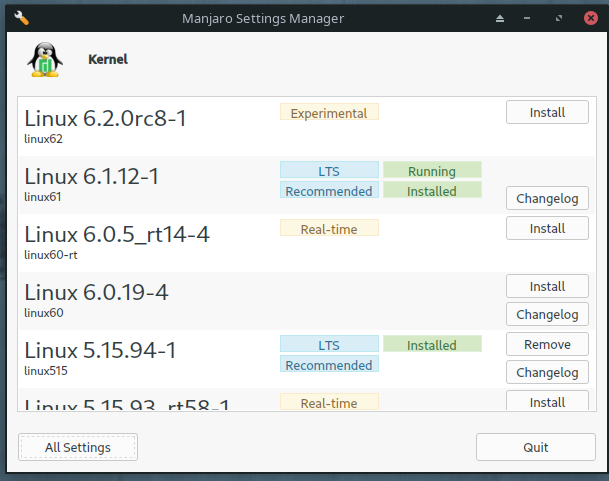Viewport: 609px width, 481px height.
Task: Click the Manjaro penguin Kernel icon
Action: 43,61
